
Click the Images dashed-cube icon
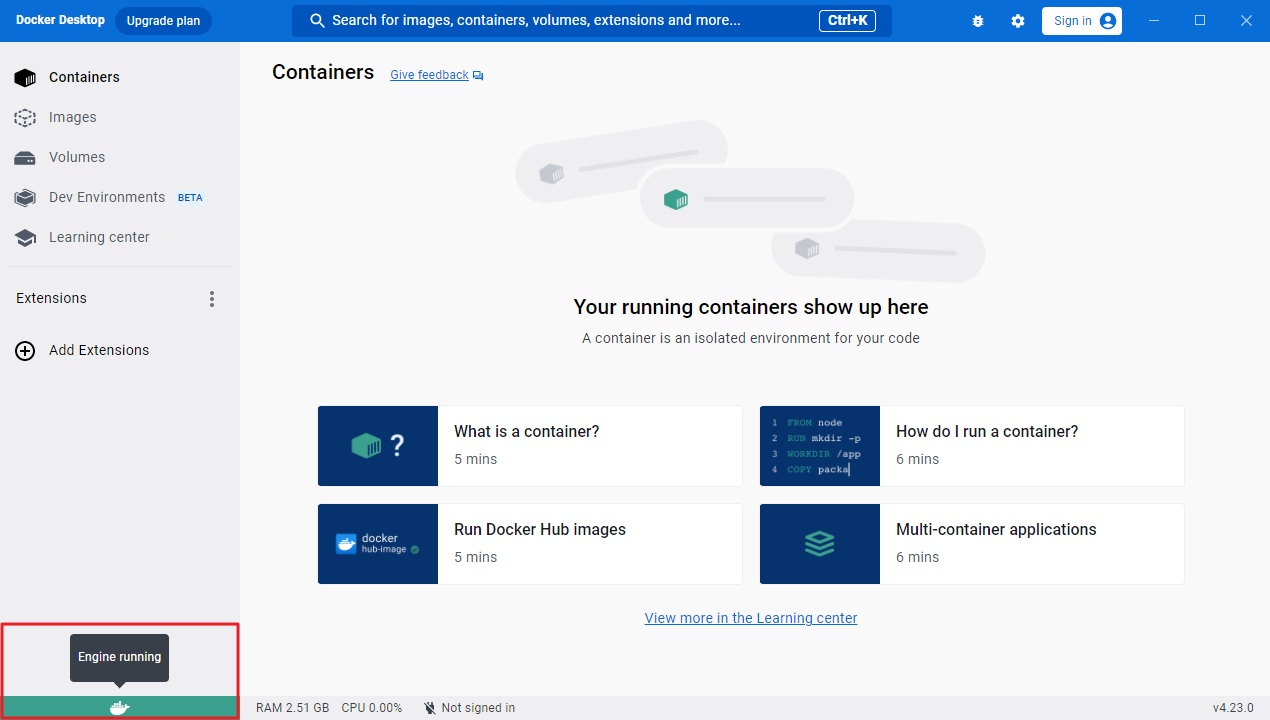25,118
